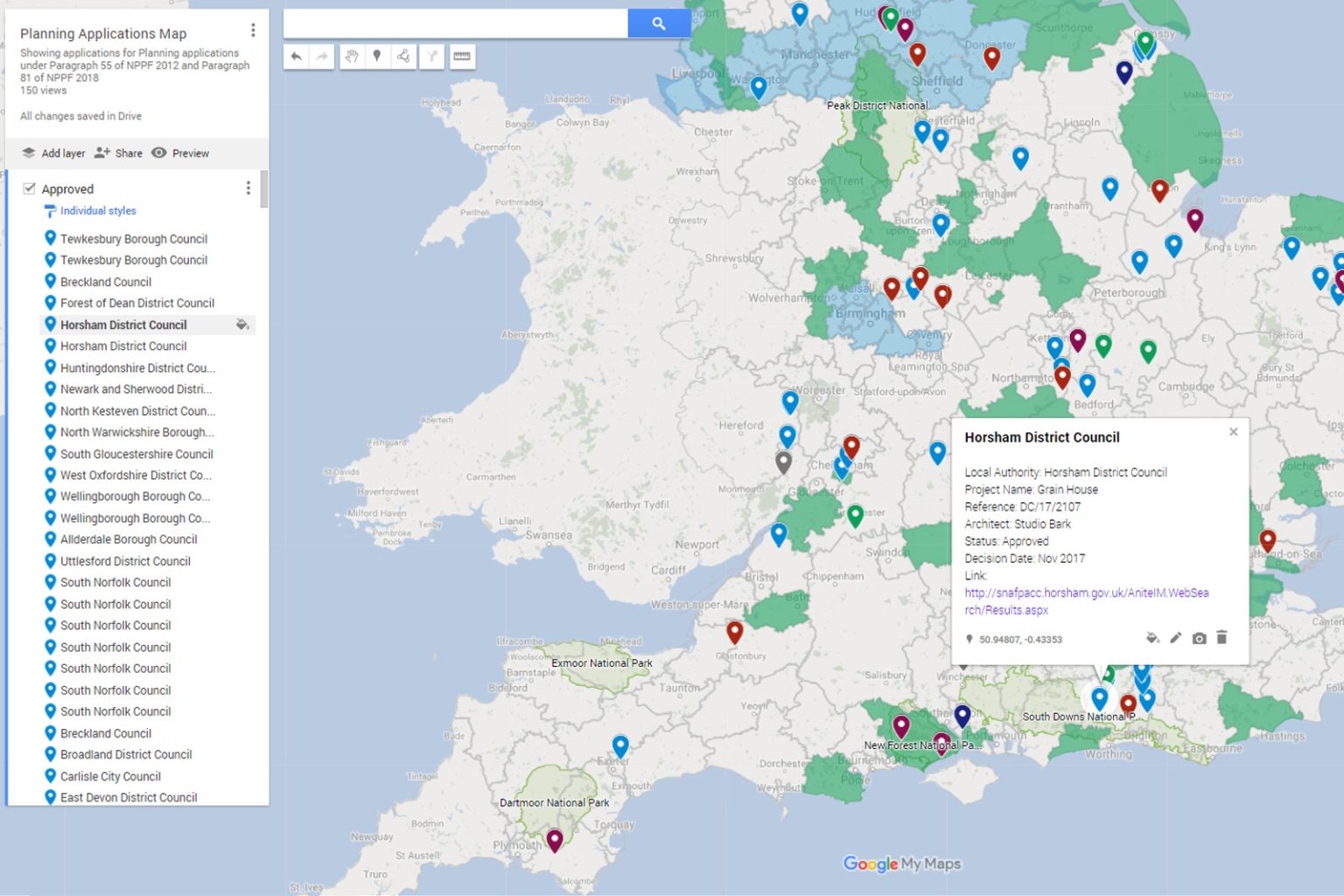Click the red marker near Southend-on-Sea
Image resolution: width=1344 pixels, height=896 pixels.
pos(1267,540)
